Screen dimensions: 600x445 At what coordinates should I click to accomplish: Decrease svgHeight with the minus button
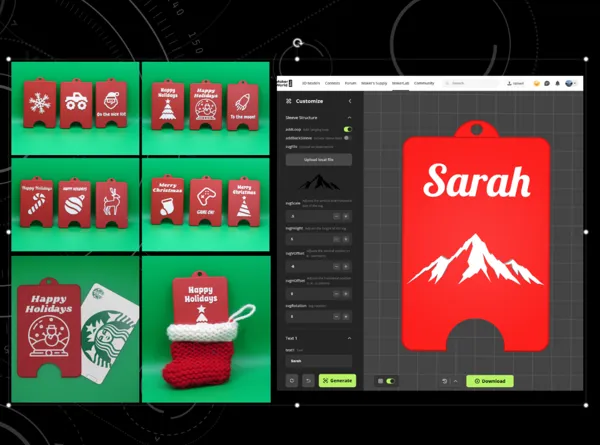(x=336, y=239)
